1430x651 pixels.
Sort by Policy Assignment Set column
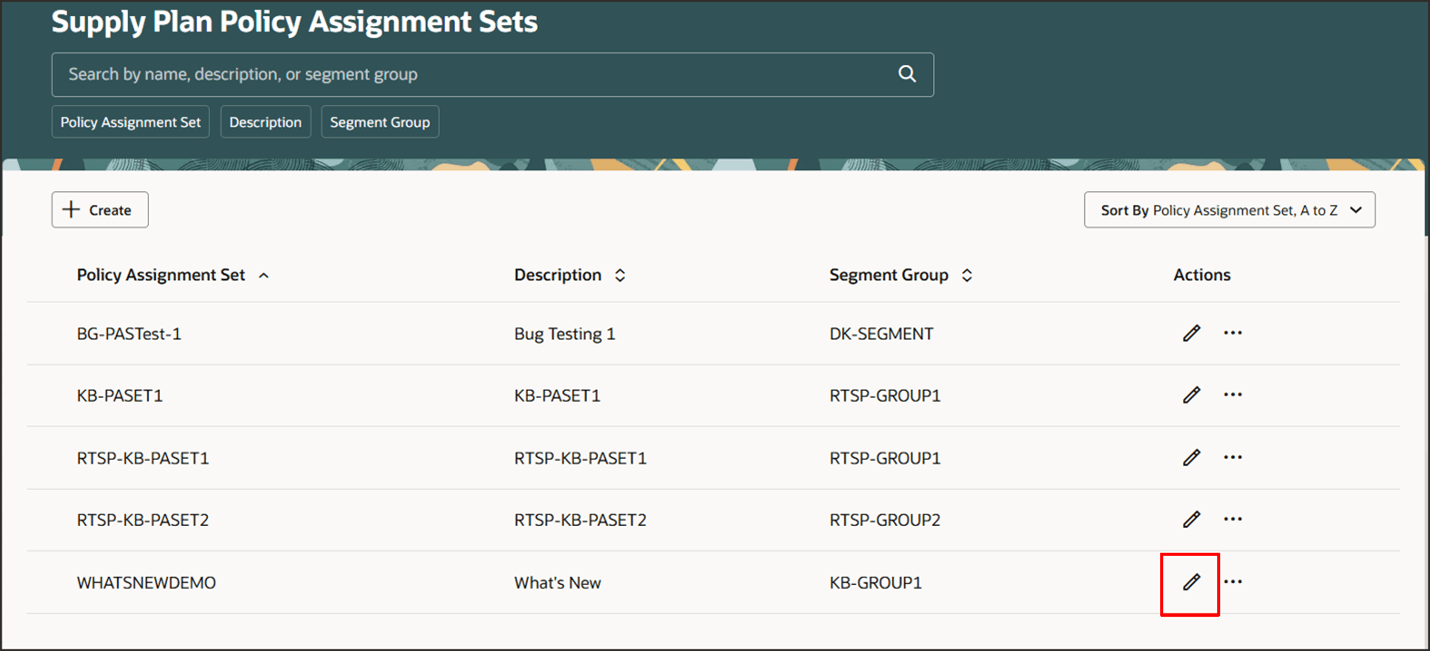264,275
